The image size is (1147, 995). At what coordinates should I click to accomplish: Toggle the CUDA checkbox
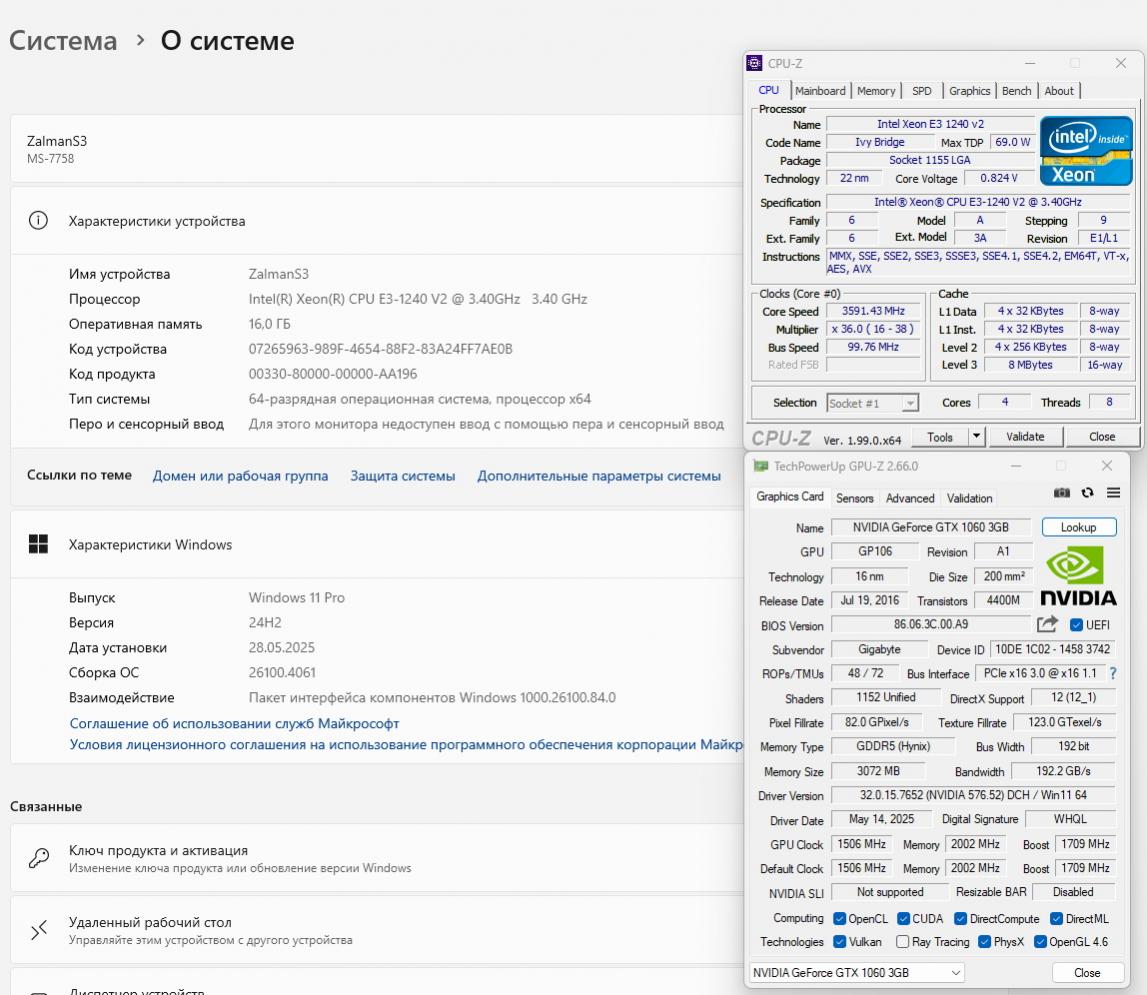point(904,919)
